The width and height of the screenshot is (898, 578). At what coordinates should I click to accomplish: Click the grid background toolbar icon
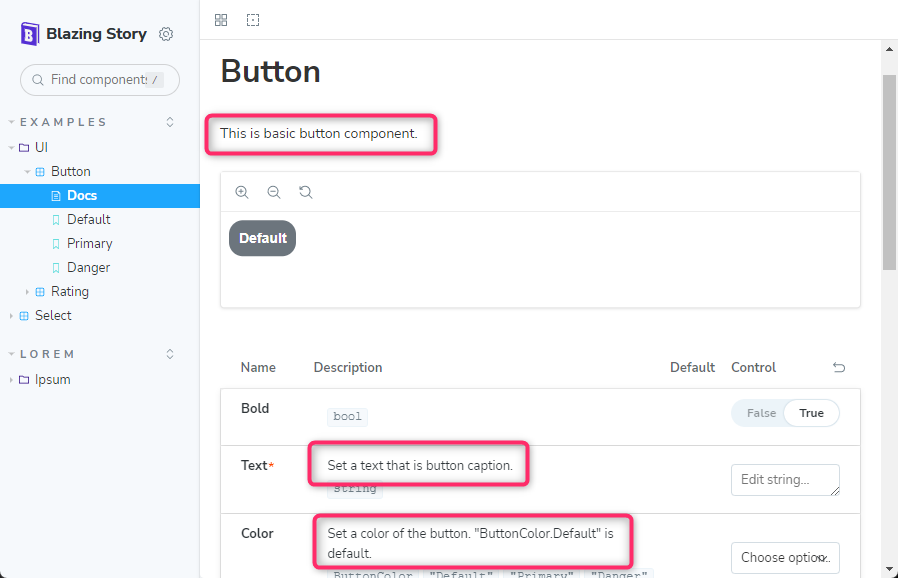tap(221, 20)
